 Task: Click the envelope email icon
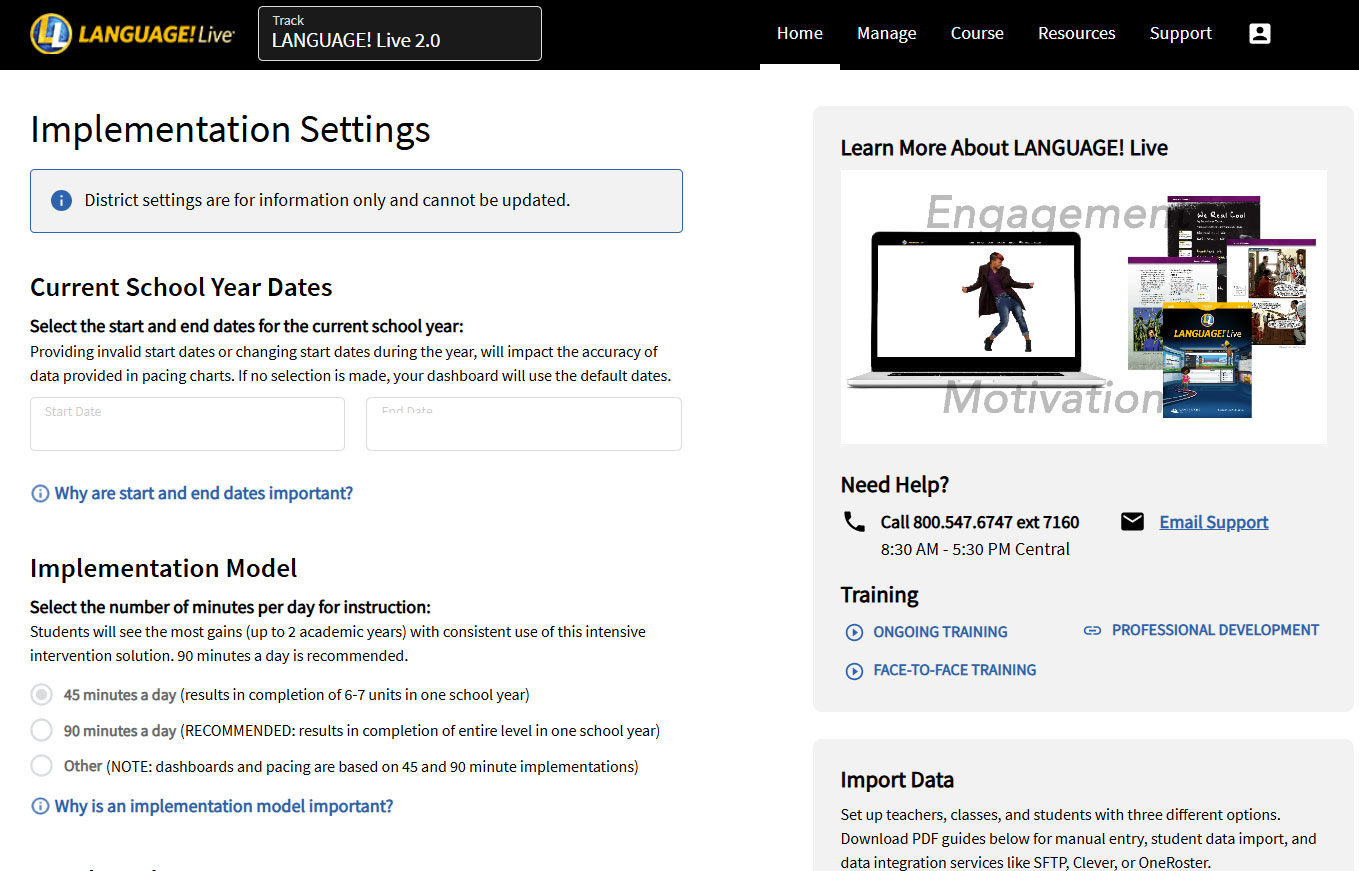point(1132,521)
